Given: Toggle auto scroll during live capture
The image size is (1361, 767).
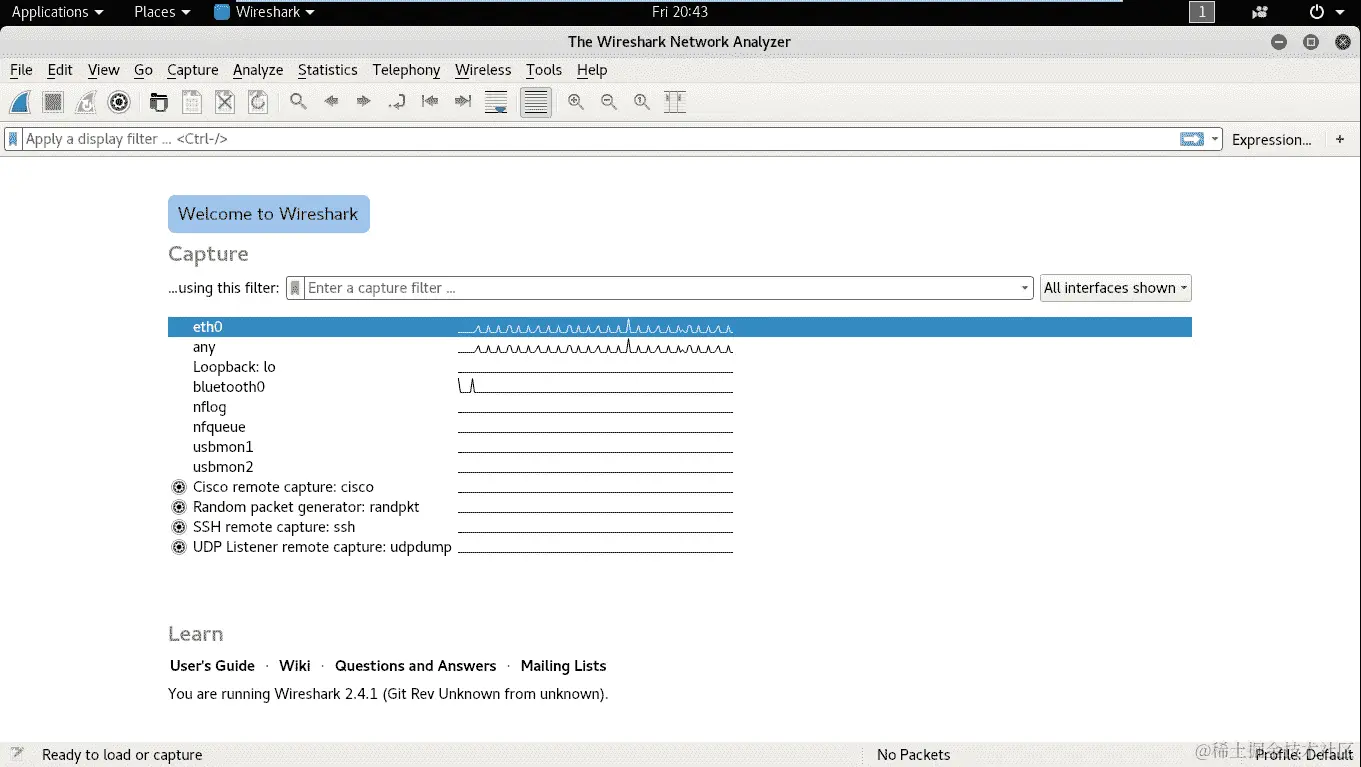Looking at the screenshot, I should (x=496, y=101).
